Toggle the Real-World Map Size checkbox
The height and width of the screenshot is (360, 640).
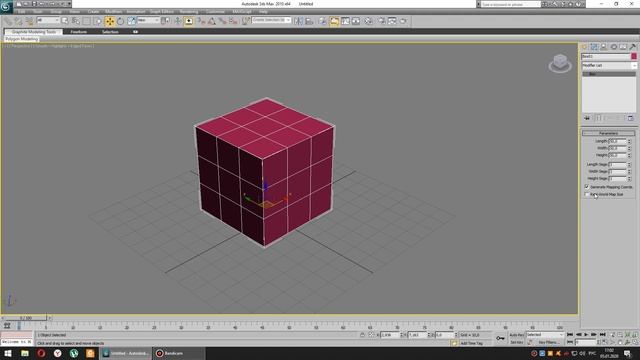click(x=587, y=195)
